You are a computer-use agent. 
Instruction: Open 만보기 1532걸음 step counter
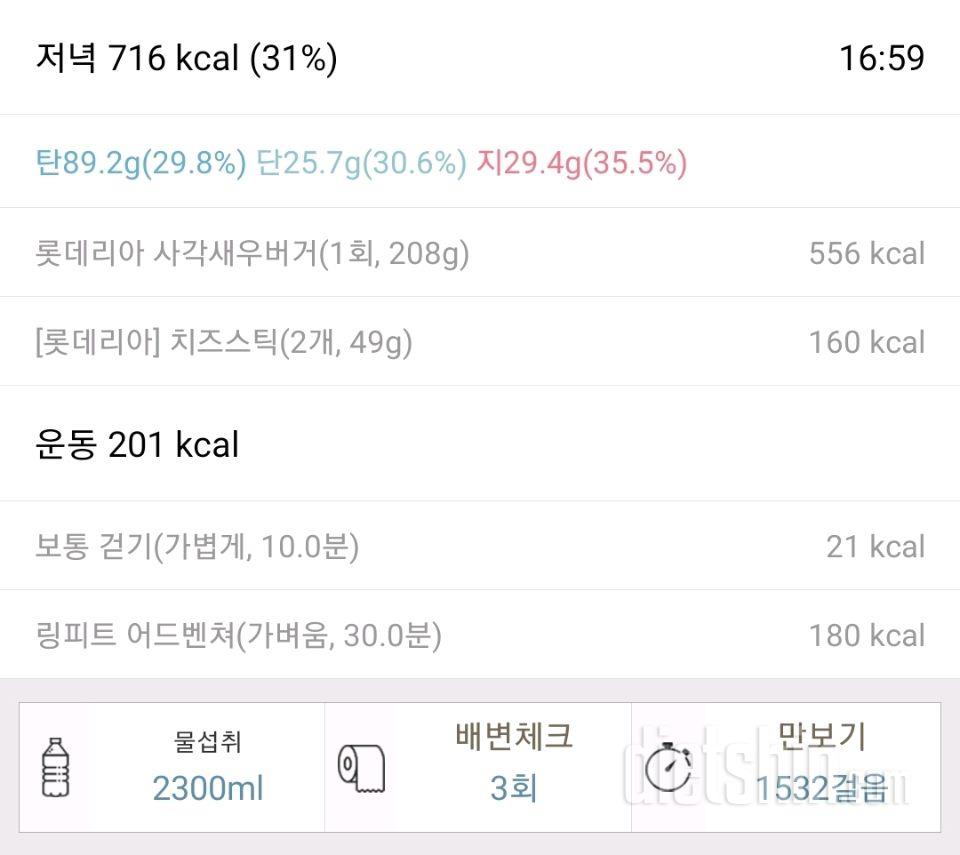point(786,767)
